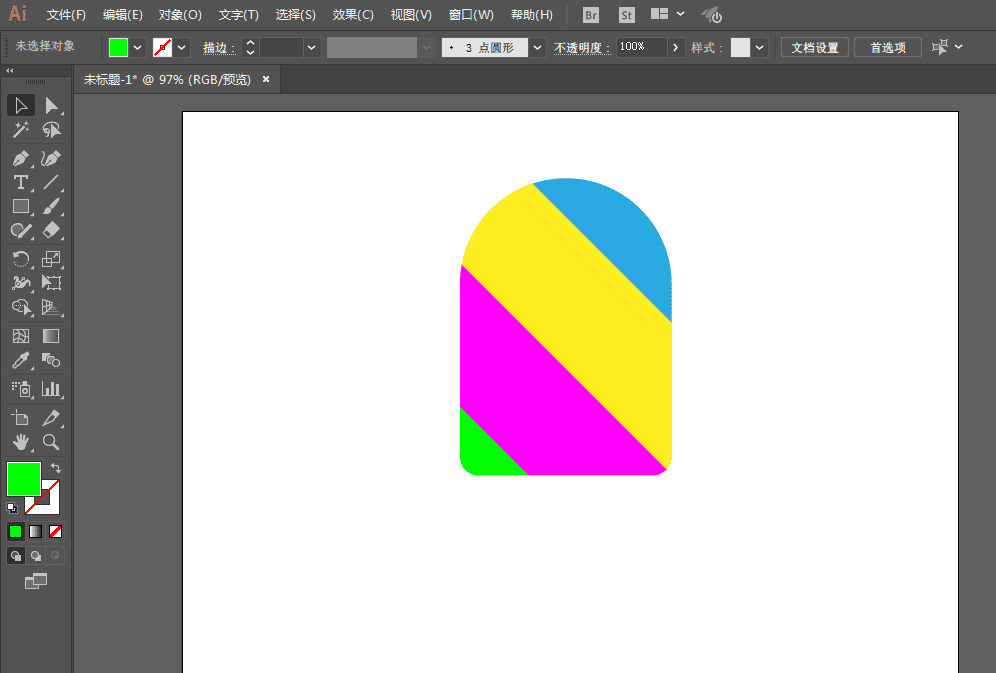The height and width of the screenshot is (673, 996).
Task: Switch paint mode to Gradient
Action: pos(36,531)
